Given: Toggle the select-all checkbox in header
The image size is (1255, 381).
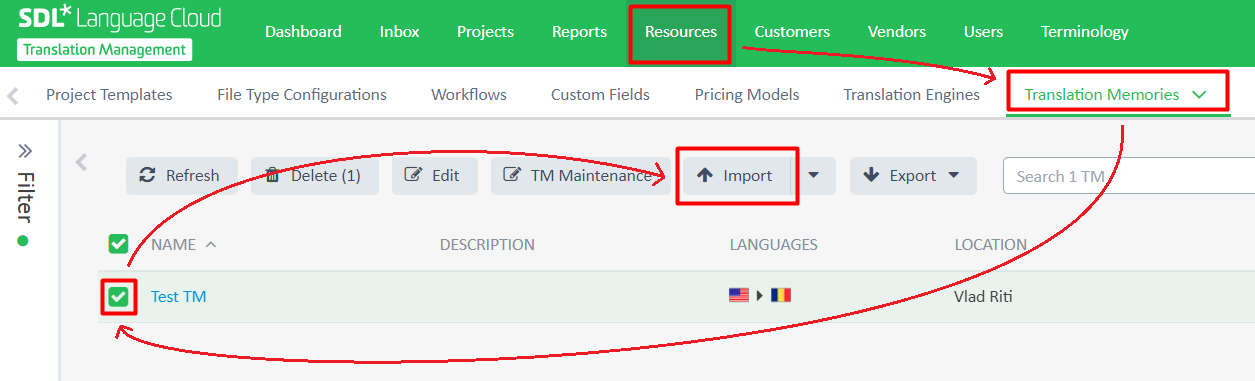Looking at the screenshot, I should click(x=118, y=244).
